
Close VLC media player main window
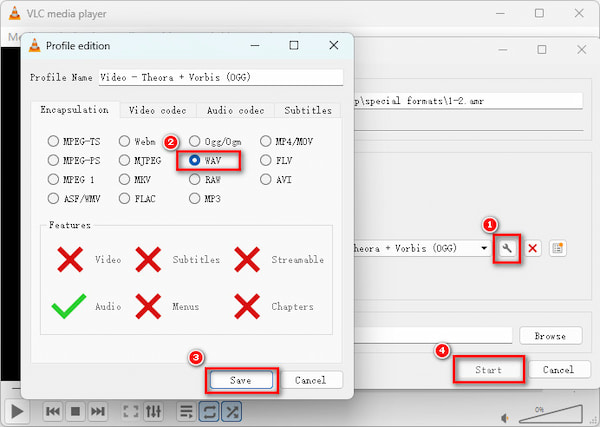[579, 13]
